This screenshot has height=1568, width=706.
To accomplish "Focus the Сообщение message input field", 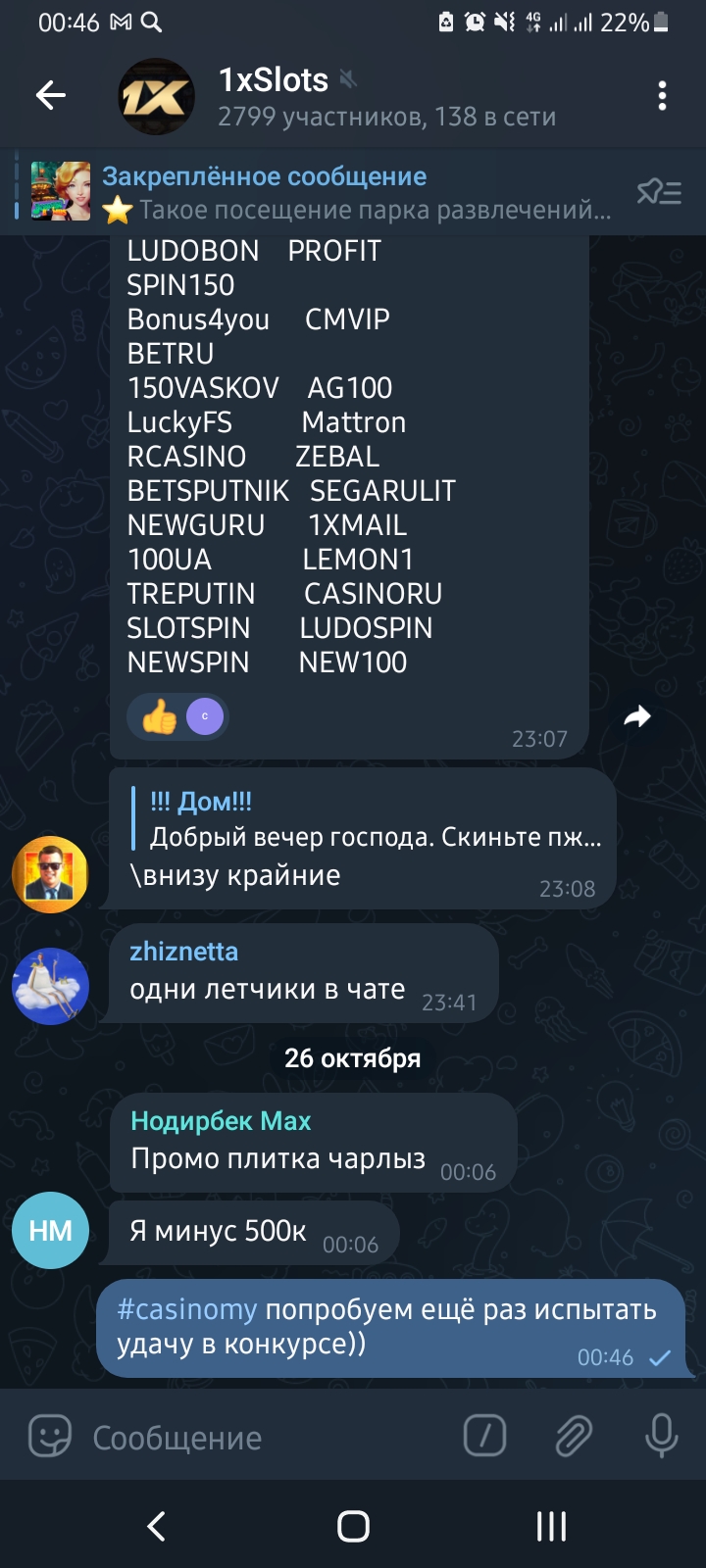I will (x=265, y=1438).
